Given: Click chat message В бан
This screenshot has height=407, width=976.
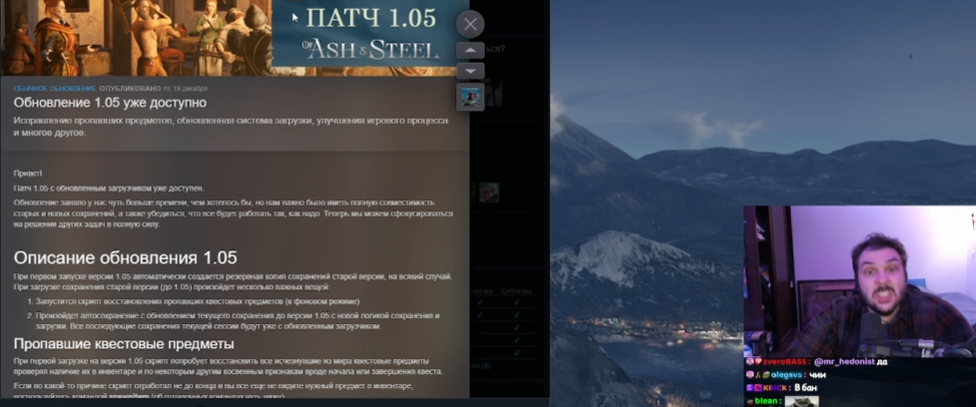Looking at the screenshot, I should point(805,388).
